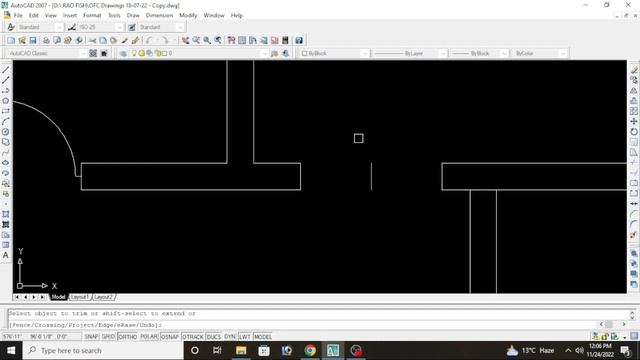
Task: Click the Cut to clipboard icon
Action: click(x=92, y=40)
